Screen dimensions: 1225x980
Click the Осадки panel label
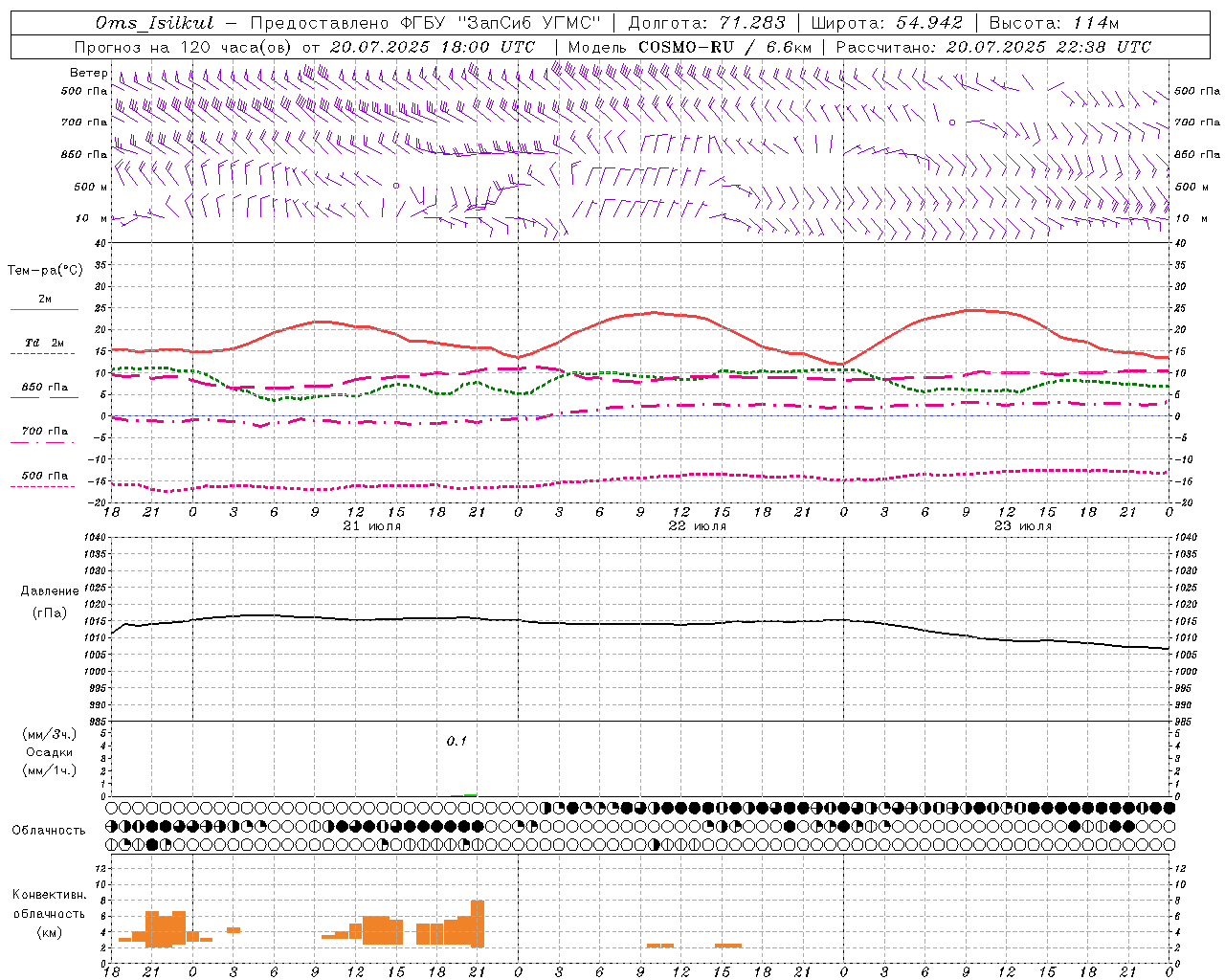50,752
